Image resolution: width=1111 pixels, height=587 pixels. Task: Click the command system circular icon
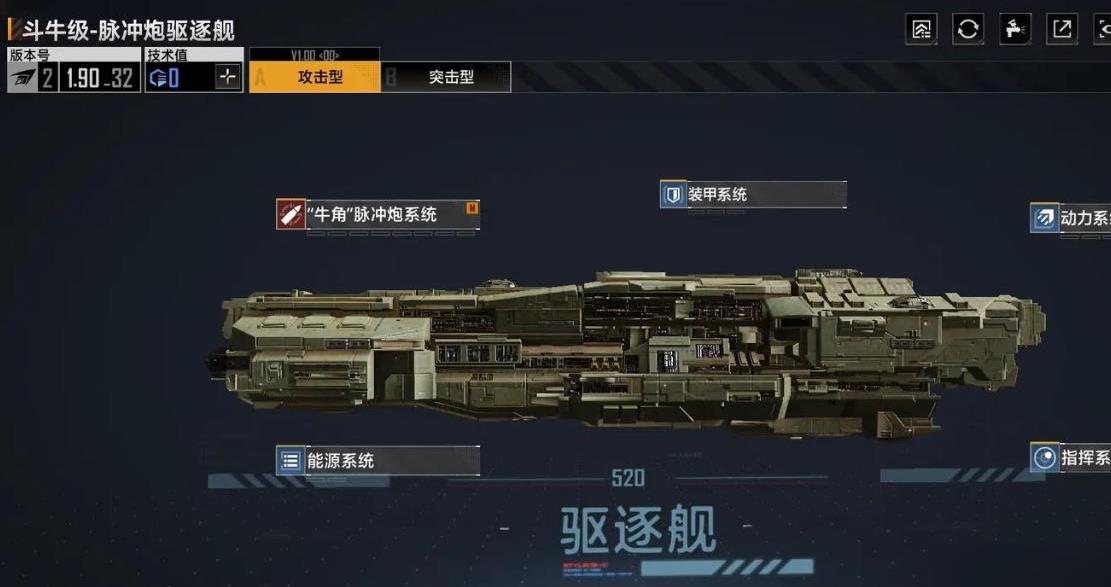(1044, 457)
